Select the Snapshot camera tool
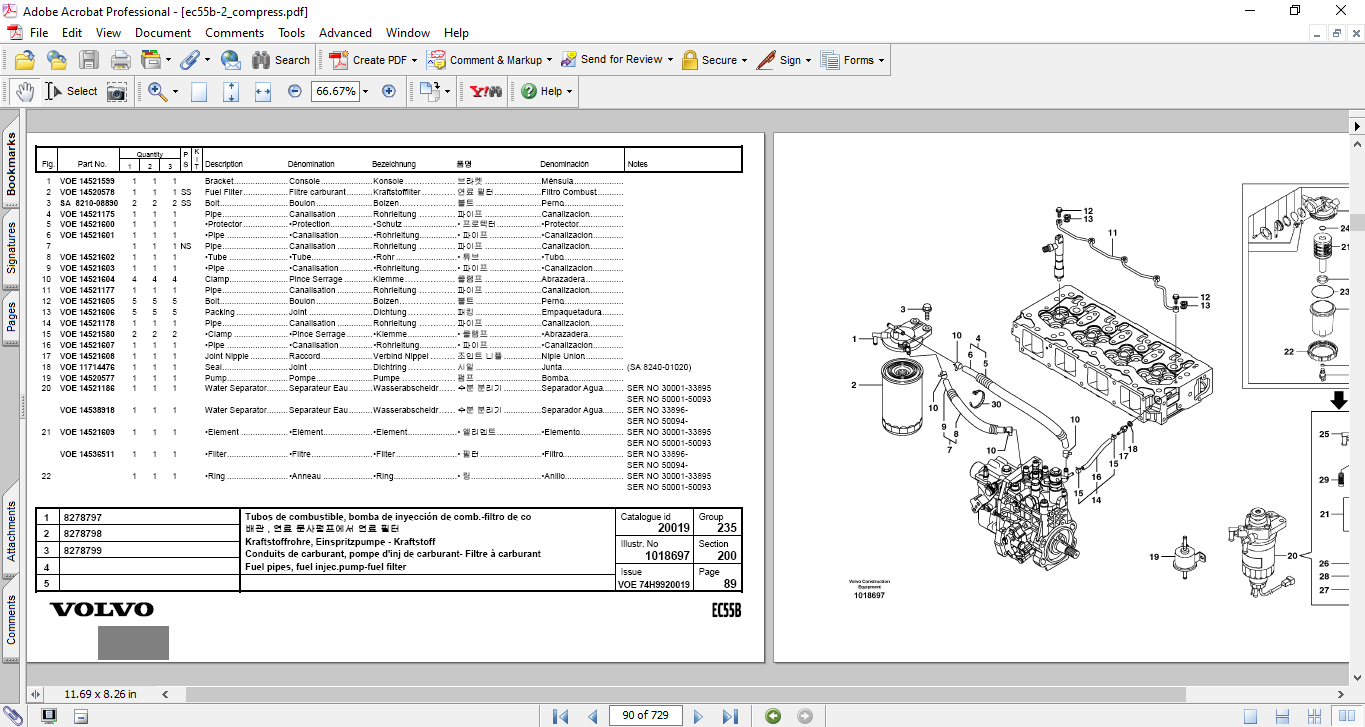This screenshot has height=727, width=1365. click(117, 92)
